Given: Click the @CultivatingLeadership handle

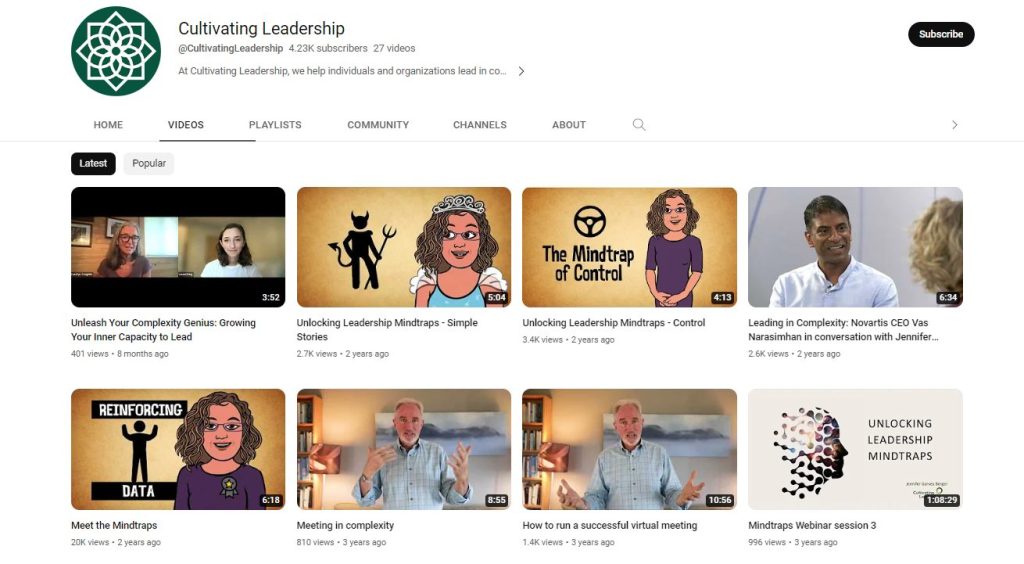Looking at the screenshot, I should pos(231,48).
